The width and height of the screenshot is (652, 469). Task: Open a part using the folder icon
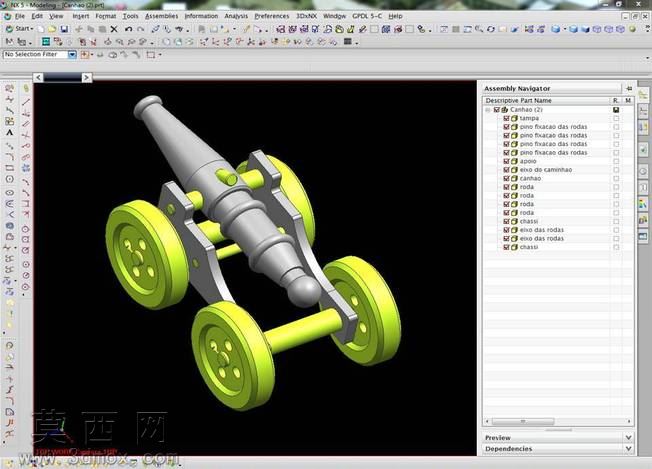pos(52,29)
